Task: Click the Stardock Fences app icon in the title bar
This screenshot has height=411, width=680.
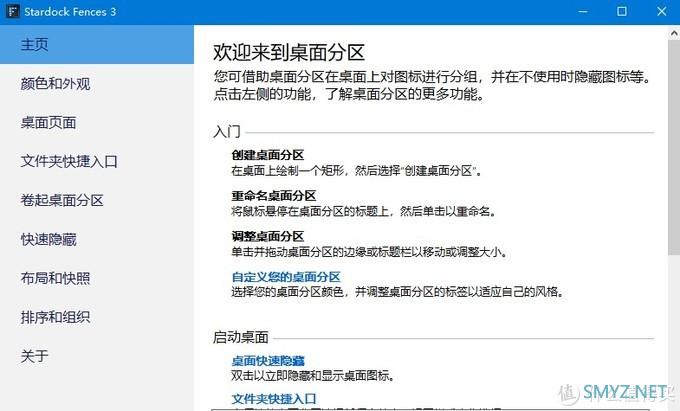Action: tap(12, 11)
